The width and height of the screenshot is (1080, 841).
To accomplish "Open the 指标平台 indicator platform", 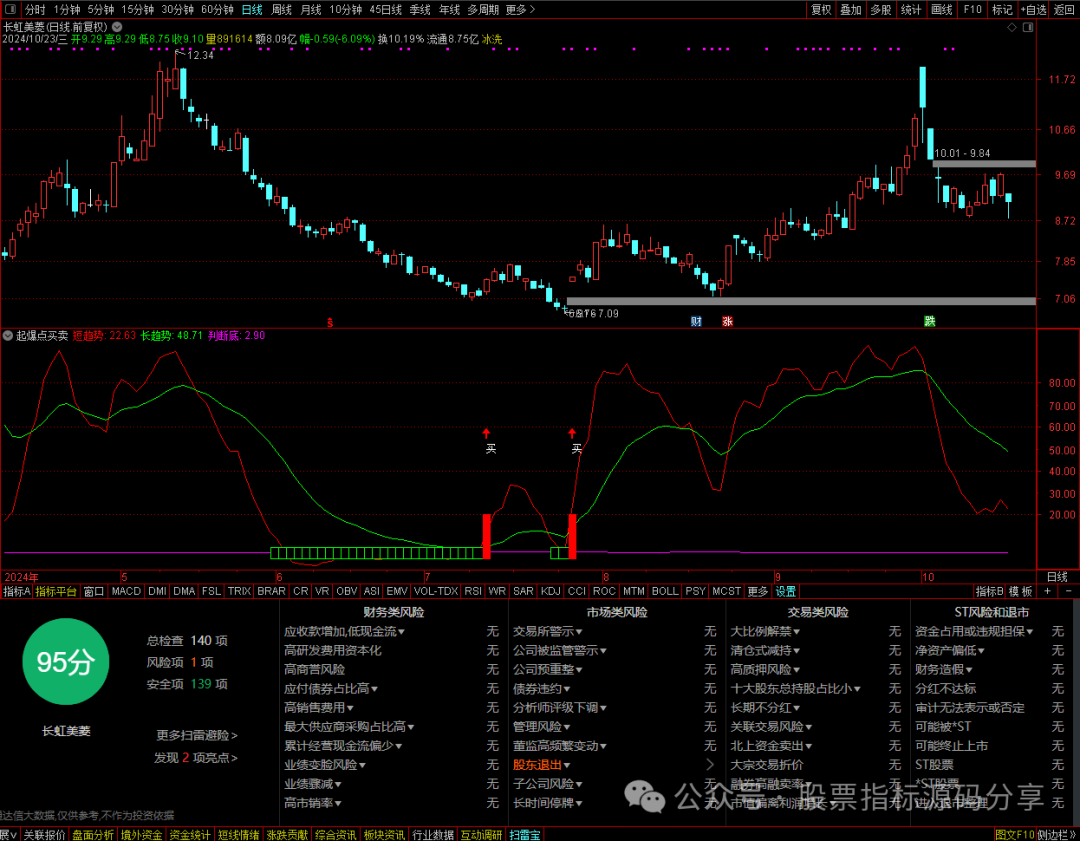I will [x=56, y=591].
